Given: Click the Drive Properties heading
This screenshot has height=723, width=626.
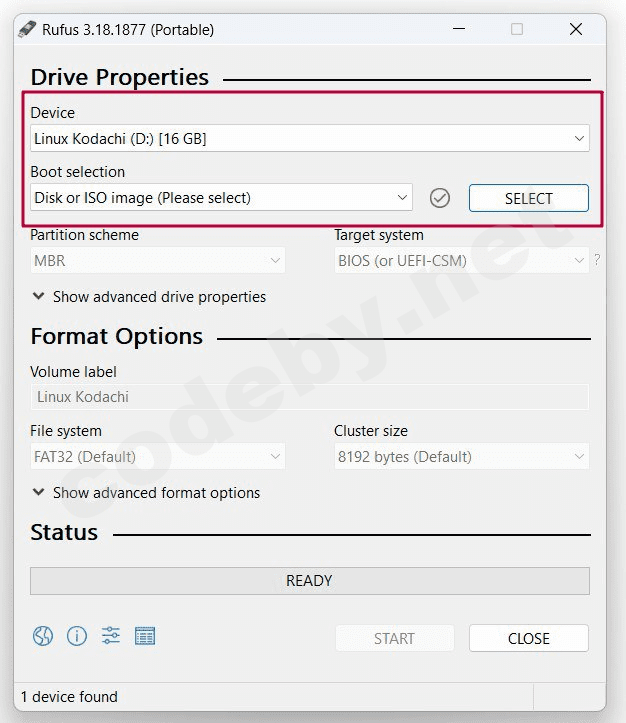Looking at the screenshot, I should click(x=120, y=77).
